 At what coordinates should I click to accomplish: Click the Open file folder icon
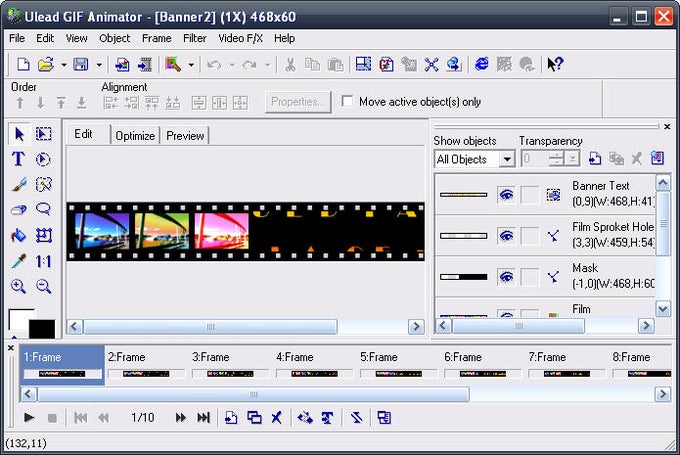point(46,65)
